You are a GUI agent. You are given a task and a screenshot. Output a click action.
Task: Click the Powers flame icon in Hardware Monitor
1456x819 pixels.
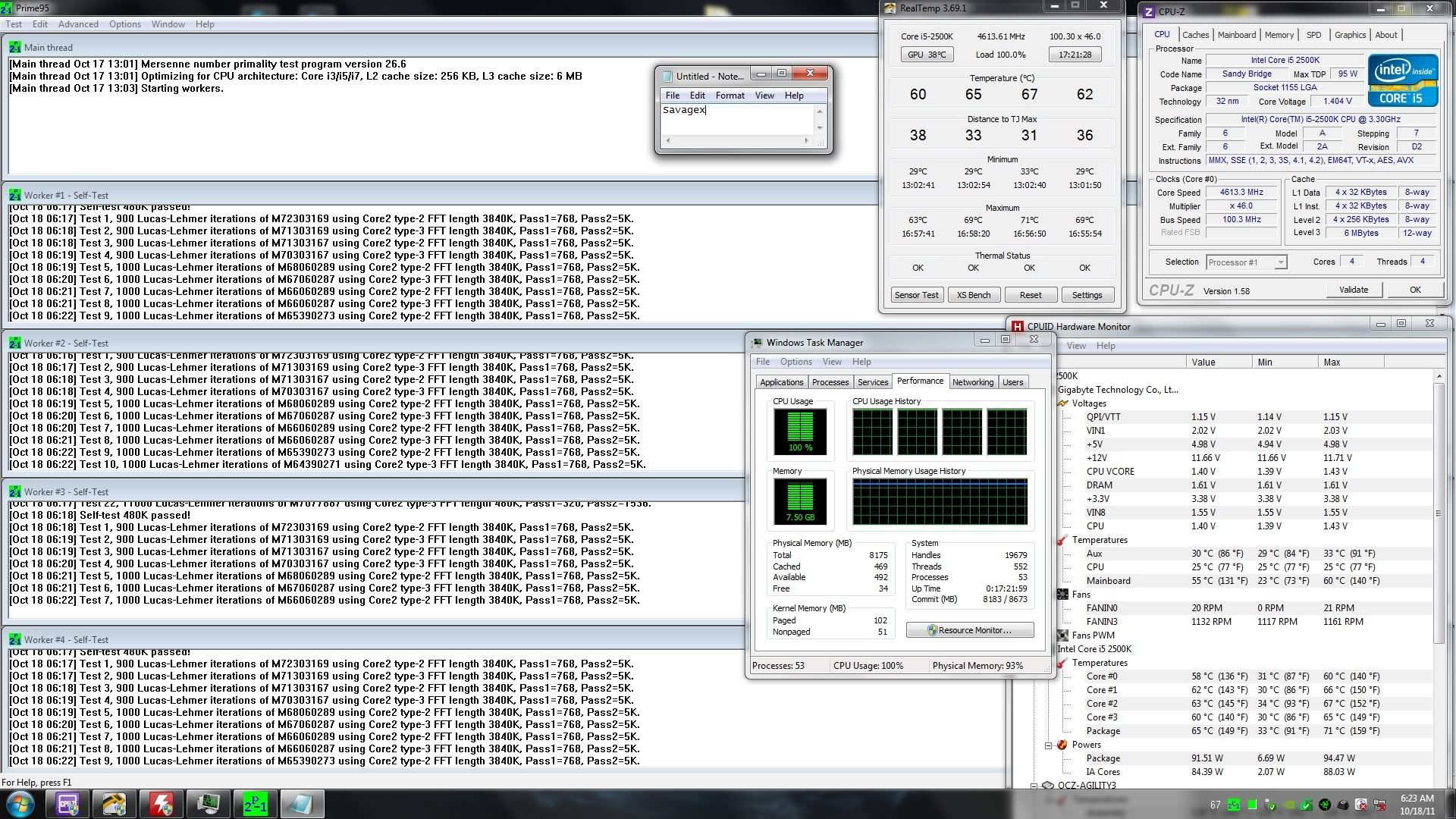click(x=1062, y=745)
